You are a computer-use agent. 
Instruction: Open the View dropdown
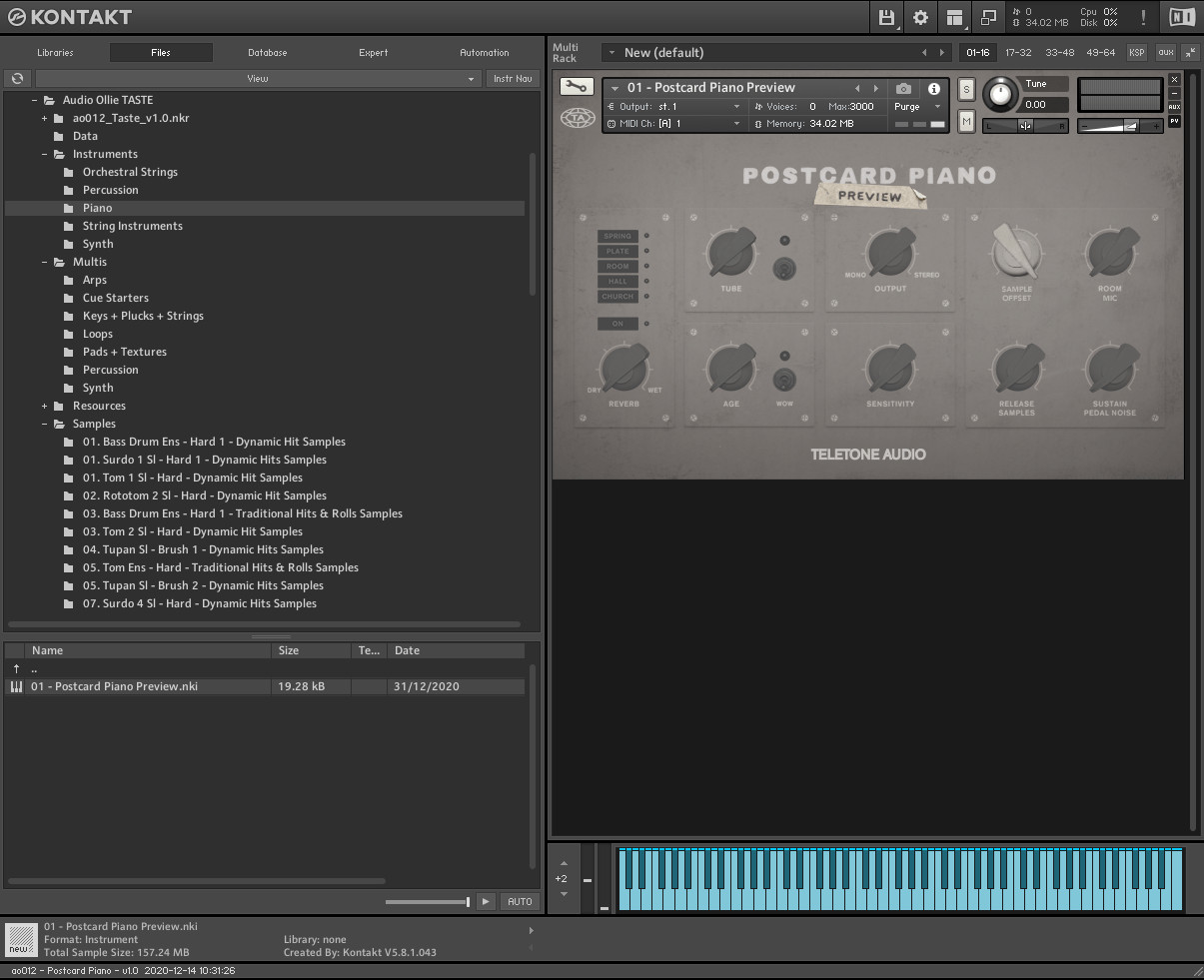coord(258,78)
